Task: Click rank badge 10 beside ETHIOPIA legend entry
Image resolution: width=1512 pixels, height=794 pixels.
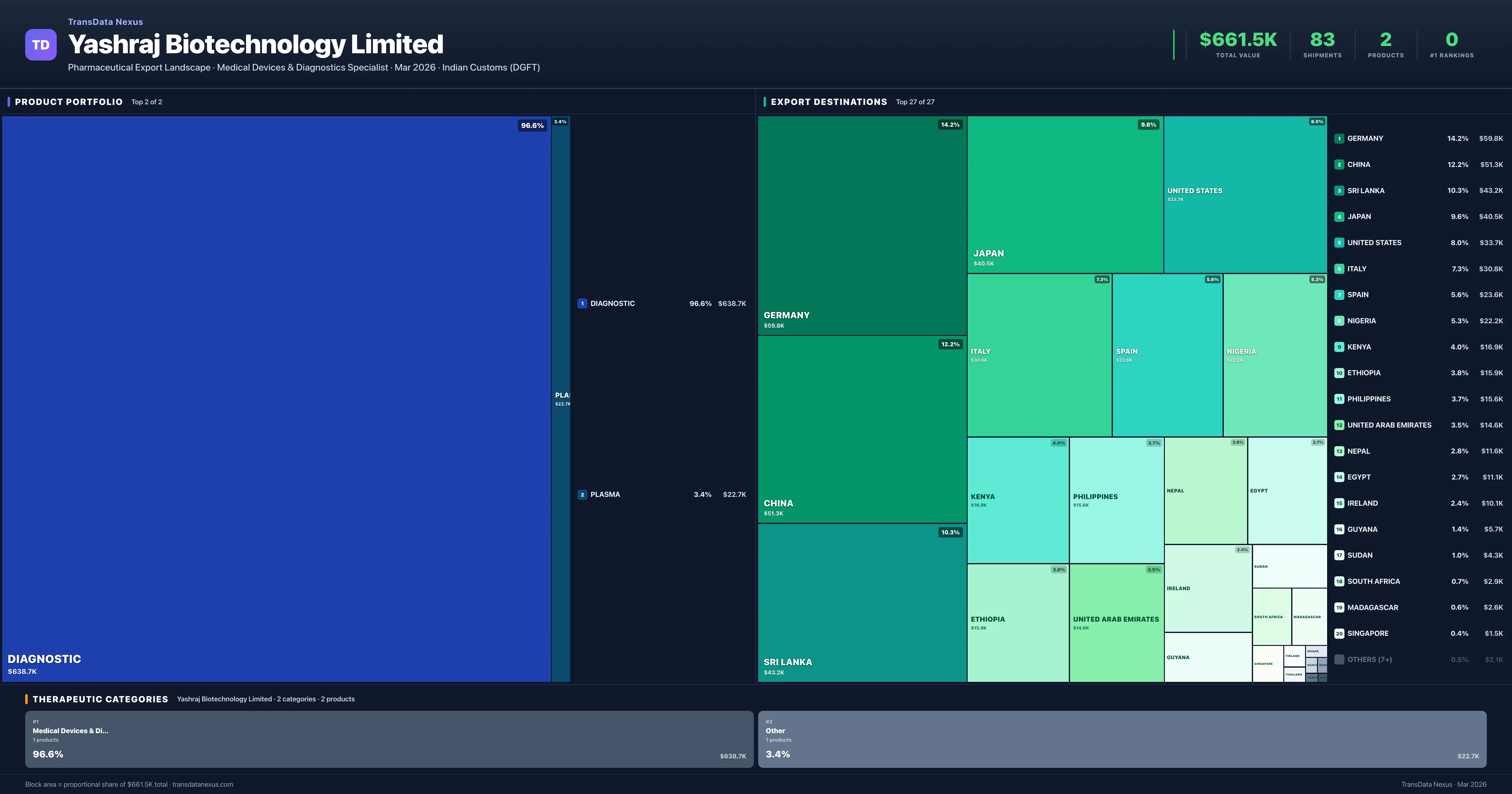Action: point(1339,372)
